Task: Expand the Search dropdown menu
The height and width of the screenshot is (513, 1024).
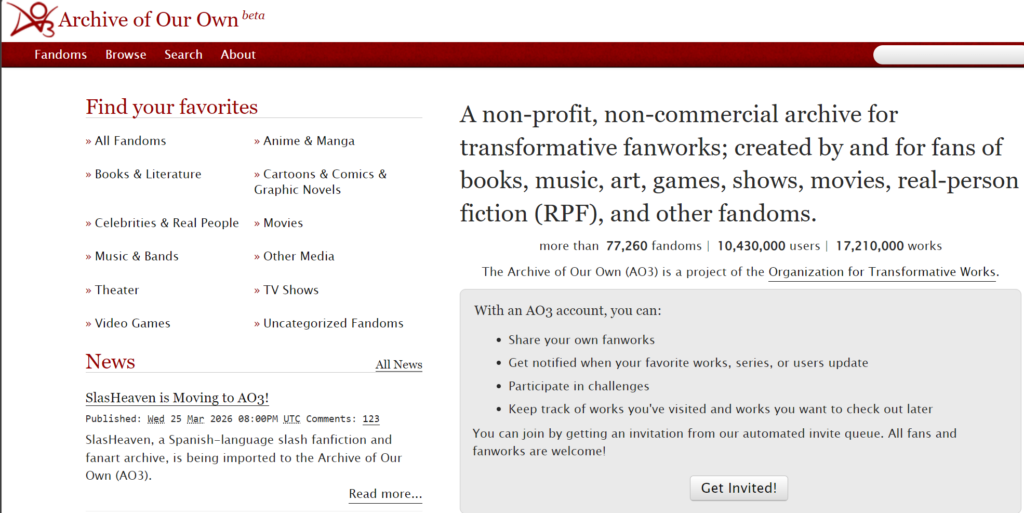Action: 183,55
